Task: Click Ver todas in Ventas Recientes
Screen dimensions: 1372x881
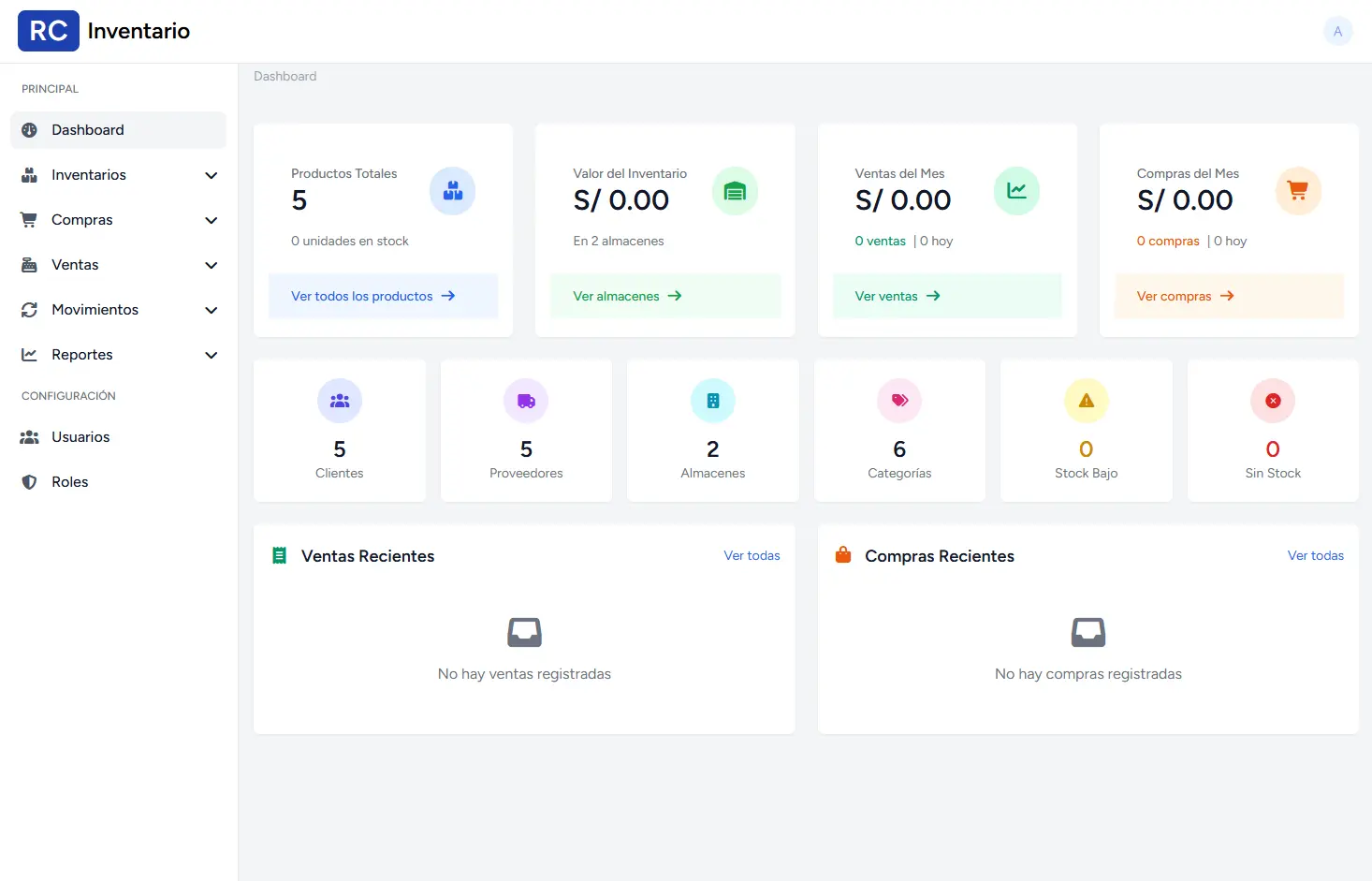Action: [752, 555]
